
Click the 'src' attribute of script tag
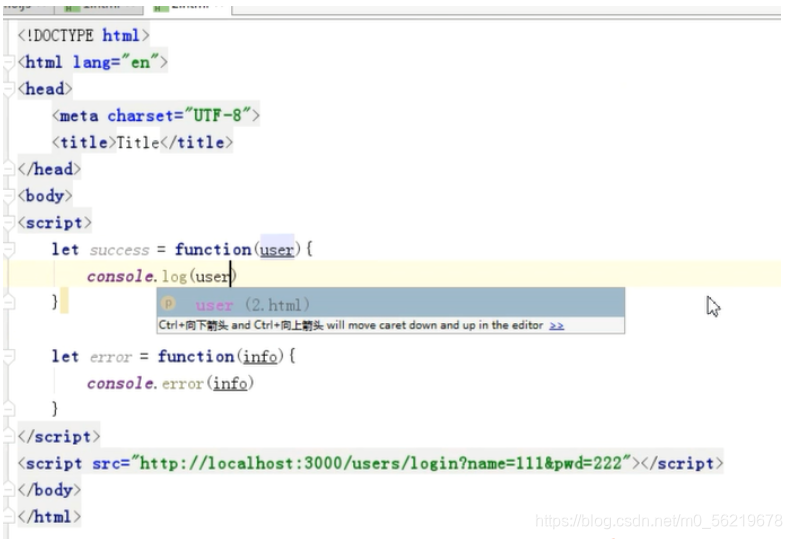(108, 464)
